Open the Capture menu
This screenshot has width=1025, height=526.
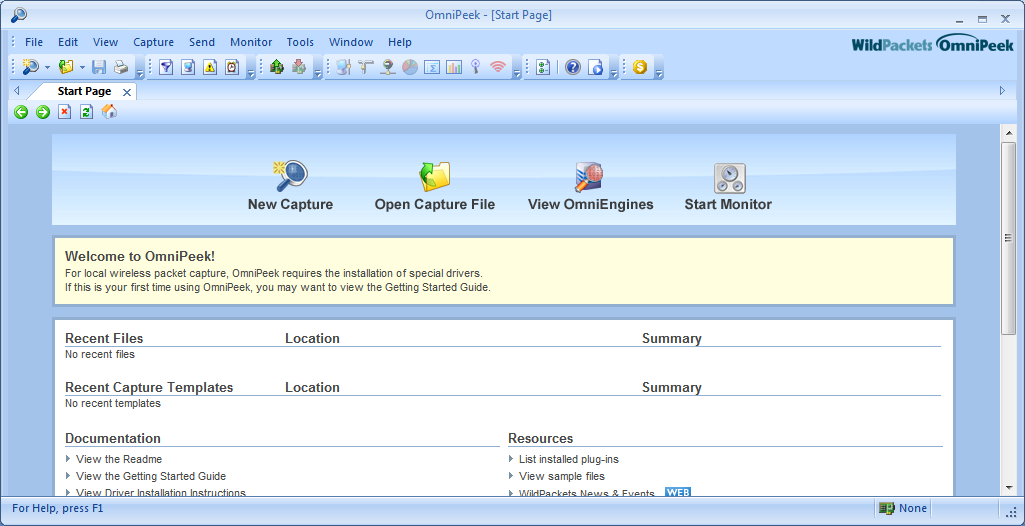(x=153, y=42)
